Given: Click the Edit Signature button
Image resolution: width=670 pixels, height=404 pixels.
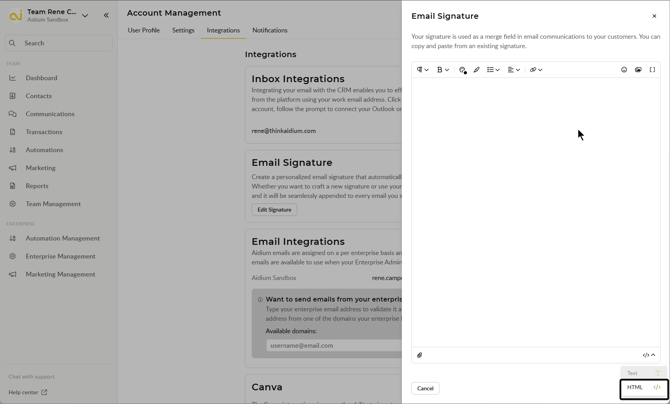Looking at the screenshot, I should [274, 210].
